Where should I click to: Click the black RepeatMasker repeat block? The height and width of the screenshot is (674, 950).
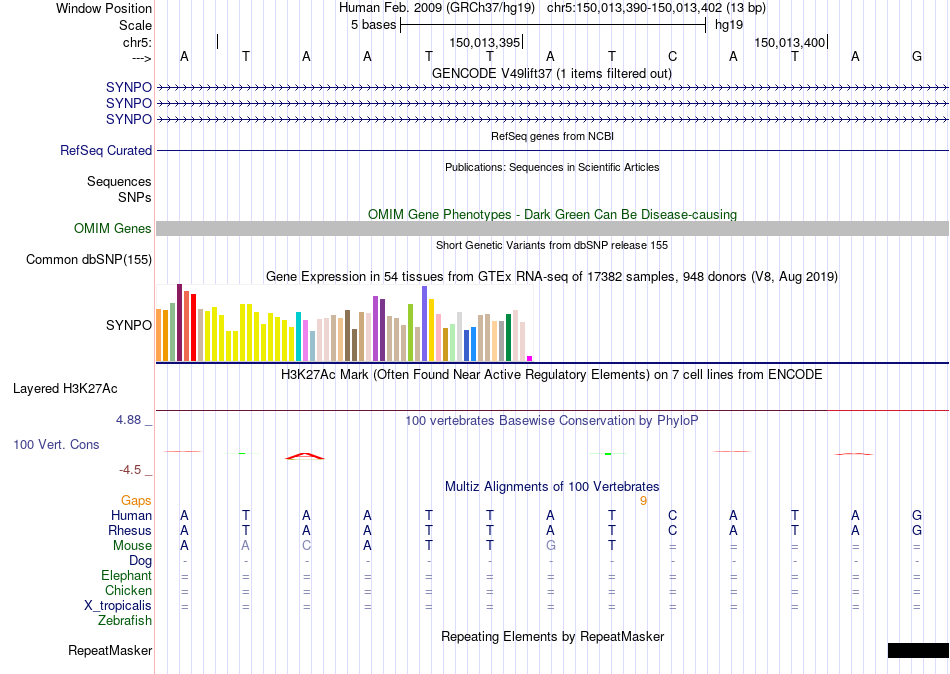[x=918, y=650]
